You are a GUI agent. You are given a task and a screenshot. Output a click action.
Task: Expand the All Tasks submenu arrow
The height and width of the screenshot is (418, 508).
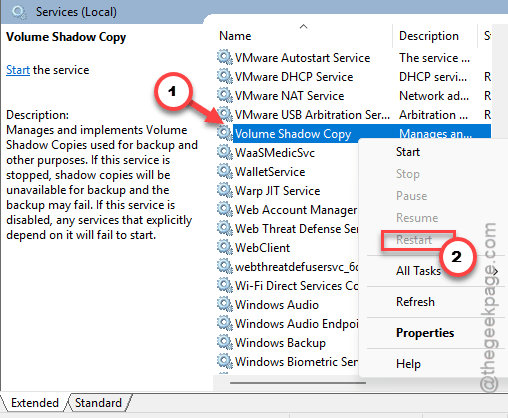click(x=496, y=271)
